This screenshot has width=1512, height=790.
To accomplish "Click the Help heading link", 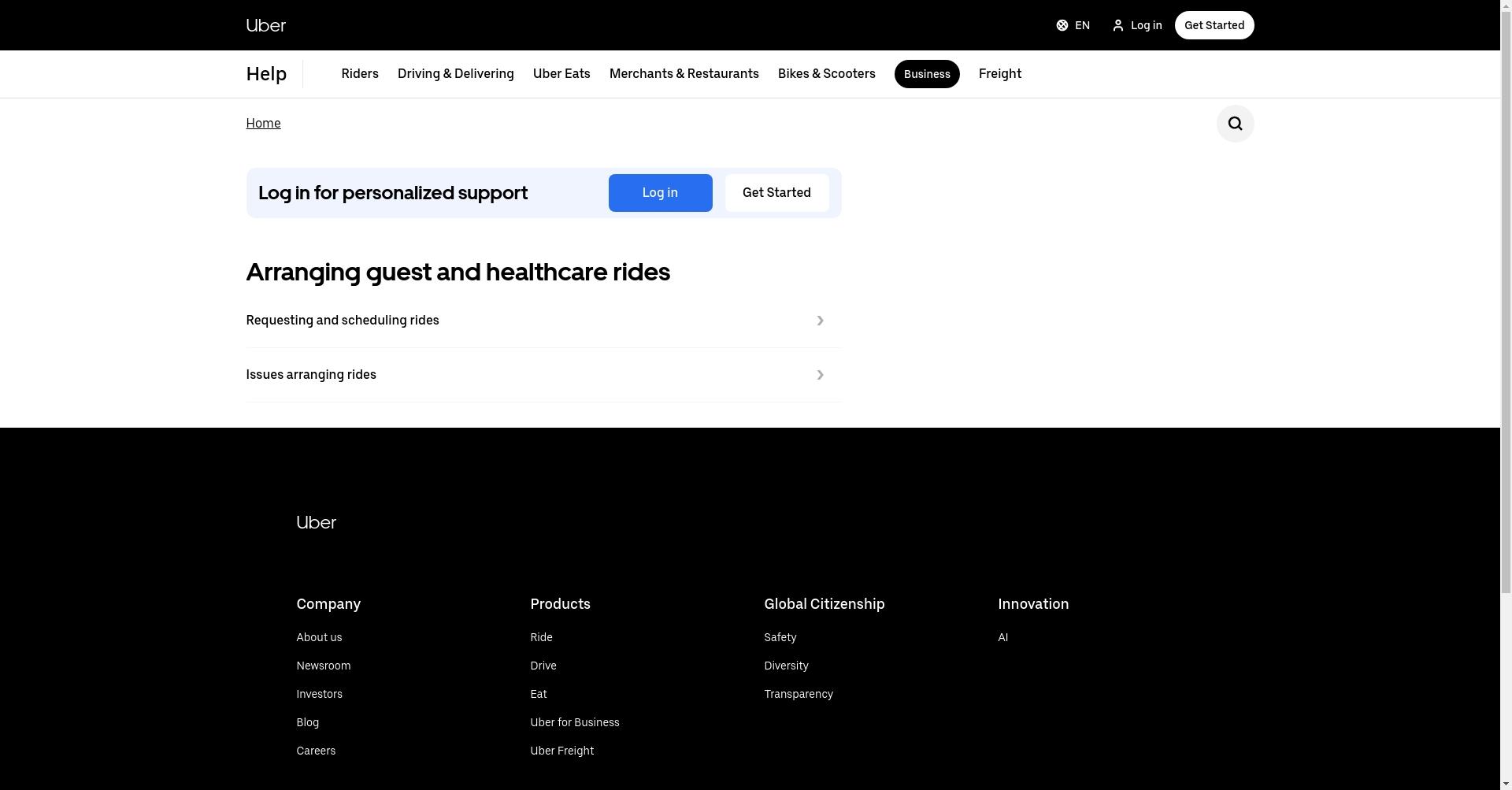I will coord(266,74).
